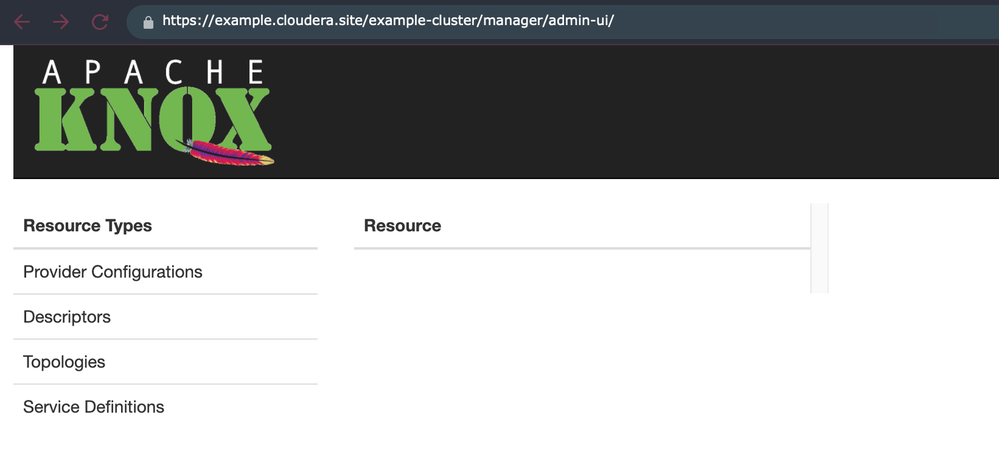The image size is (999, 453).
Task: Click the example-cluster segment of the URL
Action: (x=422, y=21)
